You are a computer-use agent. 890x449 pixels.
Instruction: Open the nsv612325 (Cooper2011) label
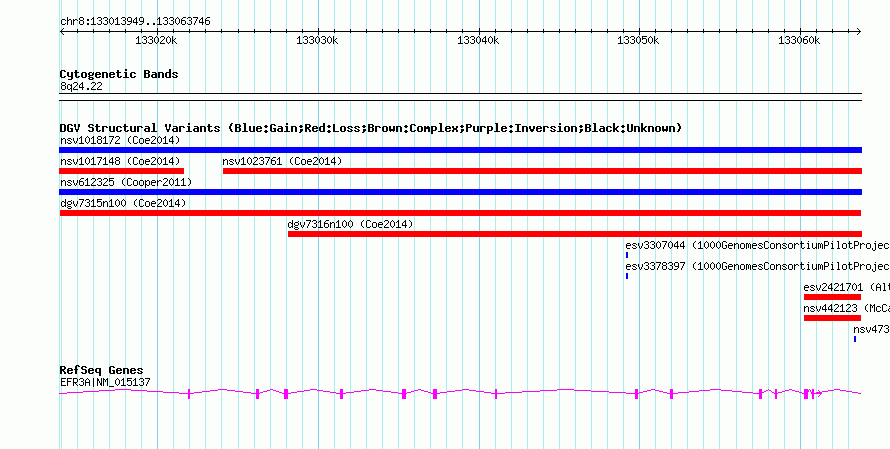click(126, 182)
